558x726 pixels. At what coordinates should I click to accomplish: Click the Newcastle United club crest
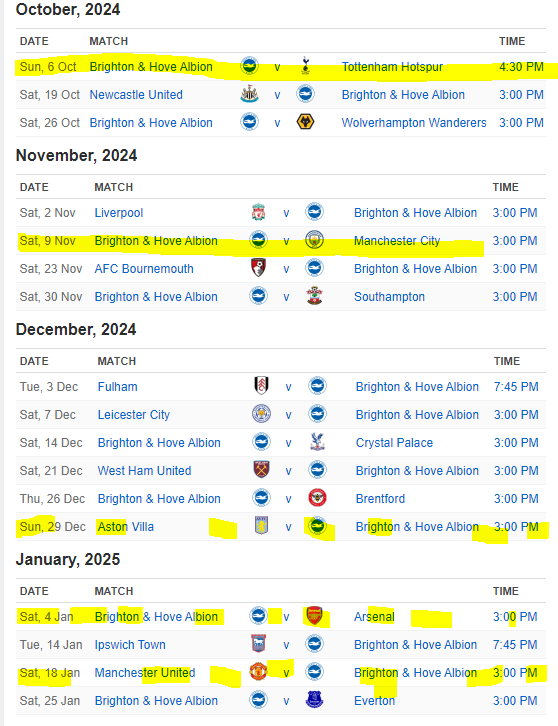(250, 94)
